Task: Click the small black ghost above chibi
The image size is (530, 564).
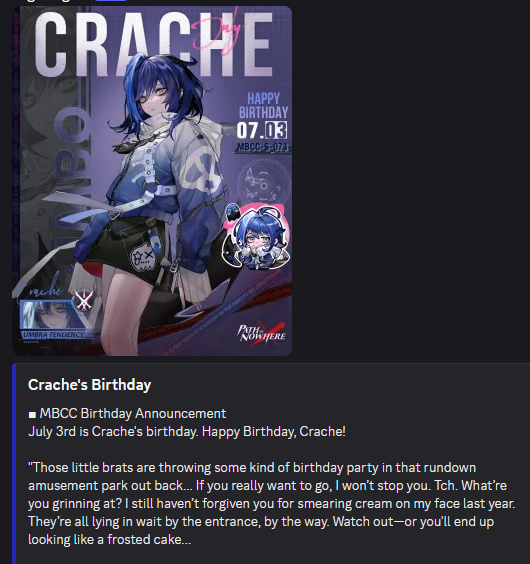Action: click(232, 212)
